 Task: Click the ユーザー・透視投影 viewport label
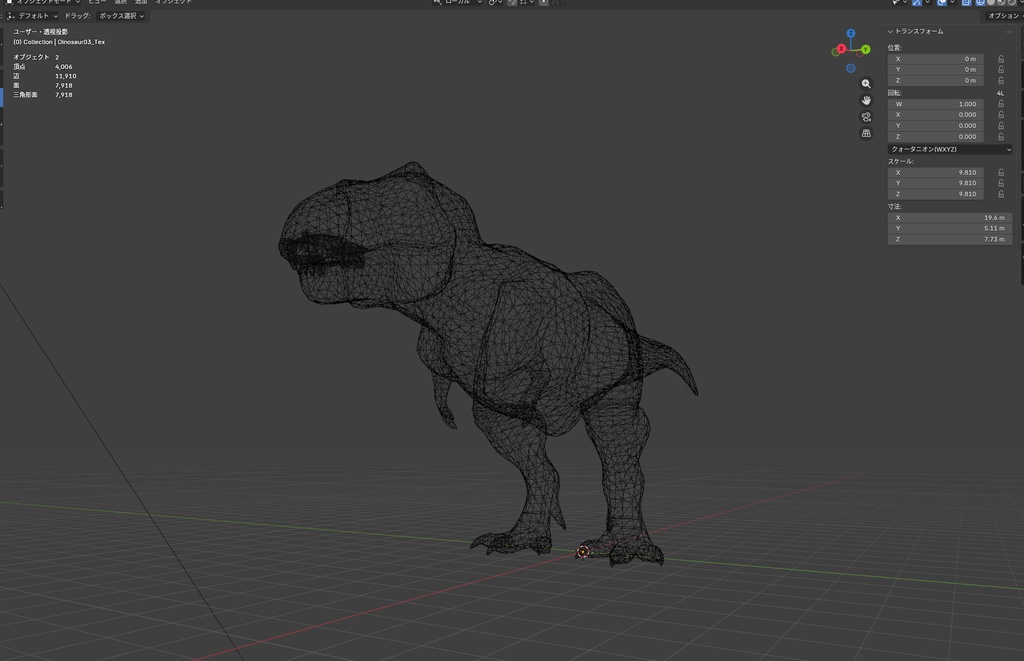pos(40,31)
